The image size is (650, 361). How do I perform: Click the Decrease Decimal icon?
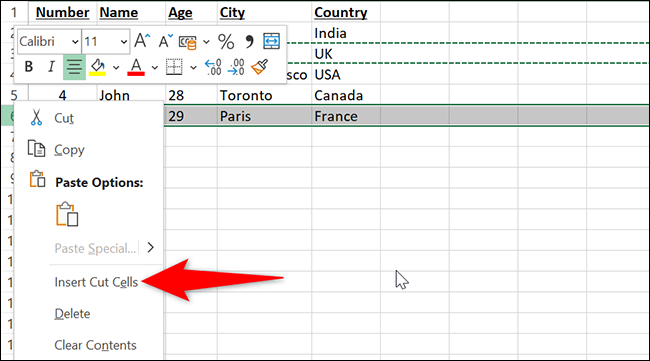(x=236, y=67)
